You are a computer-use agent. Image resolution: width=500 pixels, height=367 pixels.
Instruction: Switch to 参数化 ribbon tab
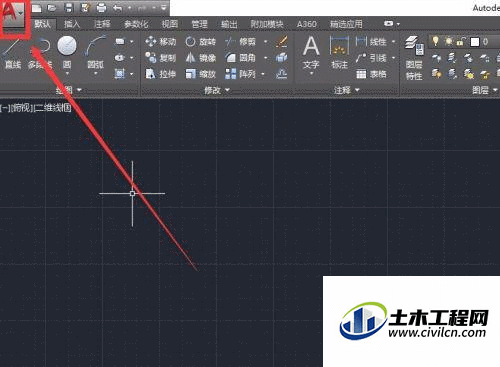(x=136, y=24)
